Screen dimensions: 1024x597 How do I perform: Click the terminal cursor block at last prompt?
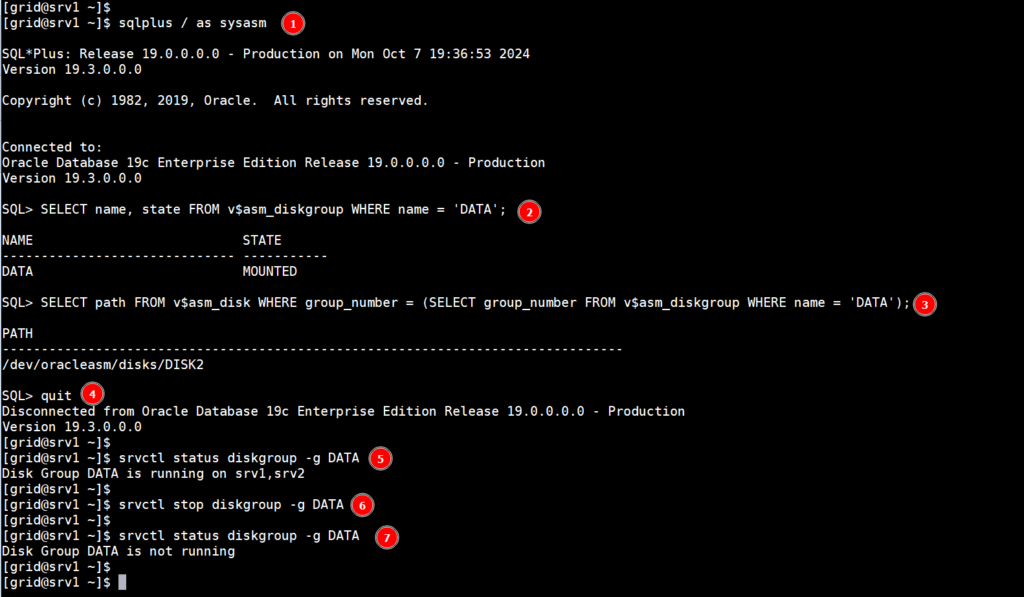coord(122,582)
